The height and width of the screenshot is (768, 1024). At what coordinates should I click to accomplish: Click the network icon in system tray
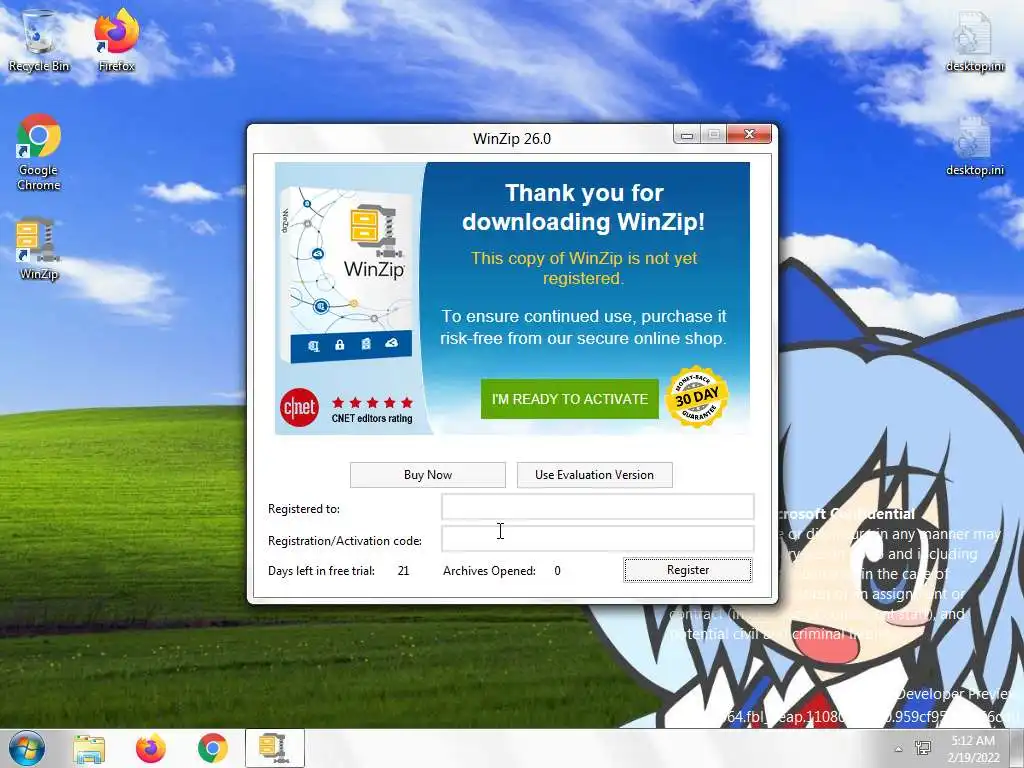tap(923, 748)
